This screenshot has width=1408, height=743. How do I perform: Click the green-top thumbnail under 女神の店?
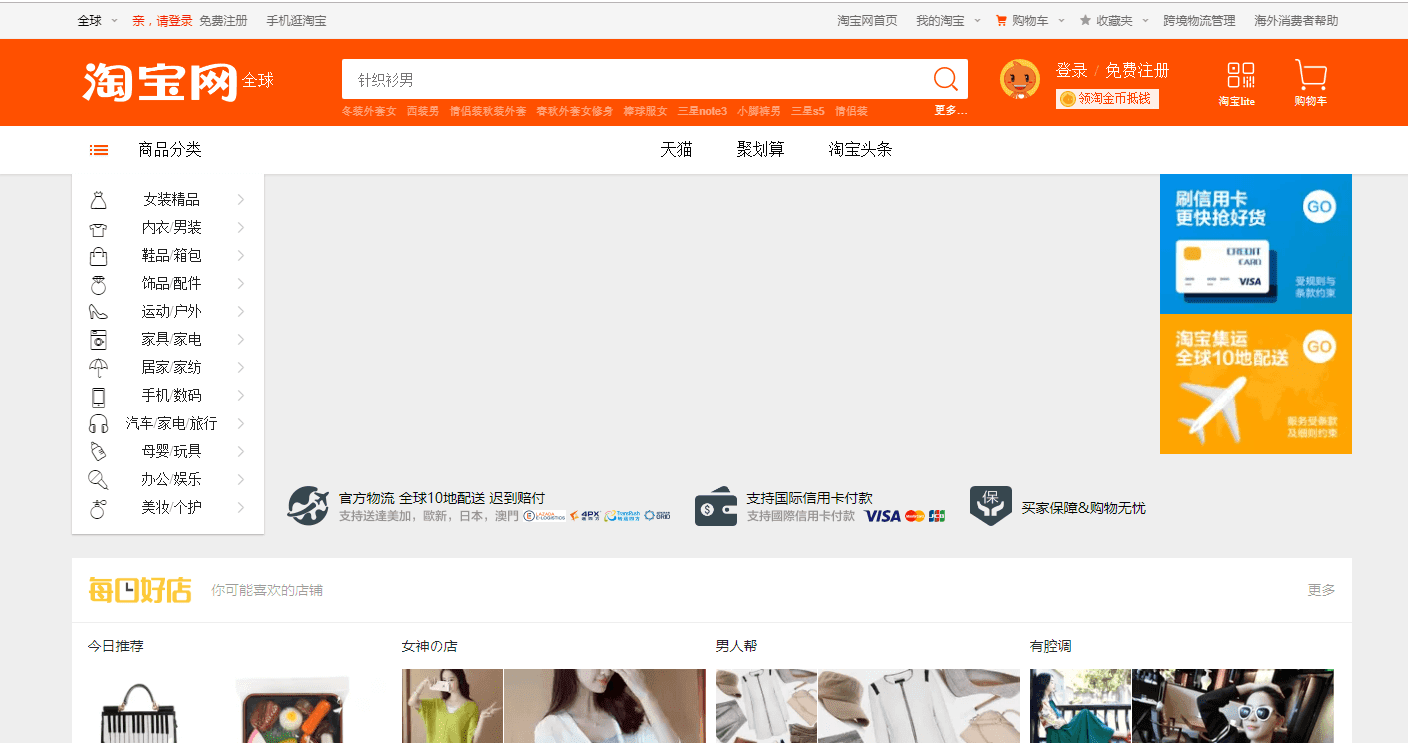click(x=452, y=706)
